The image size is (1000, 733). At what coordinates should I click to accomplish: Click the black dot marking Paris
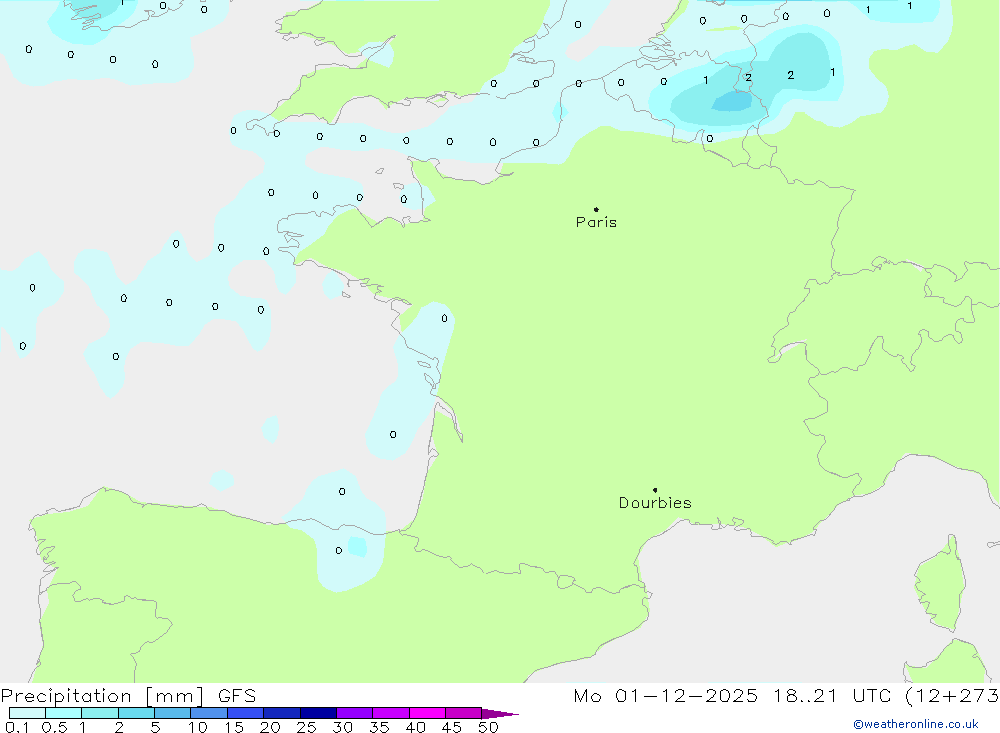[596, 209]
